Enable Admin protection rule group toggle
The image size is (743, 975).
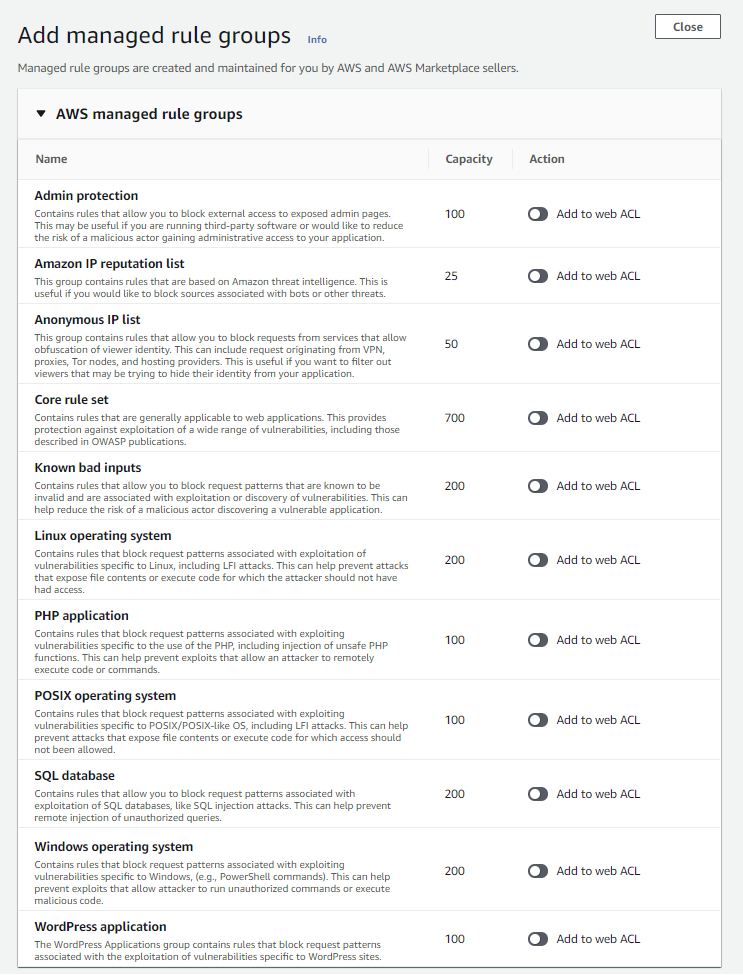click(538, 214)
